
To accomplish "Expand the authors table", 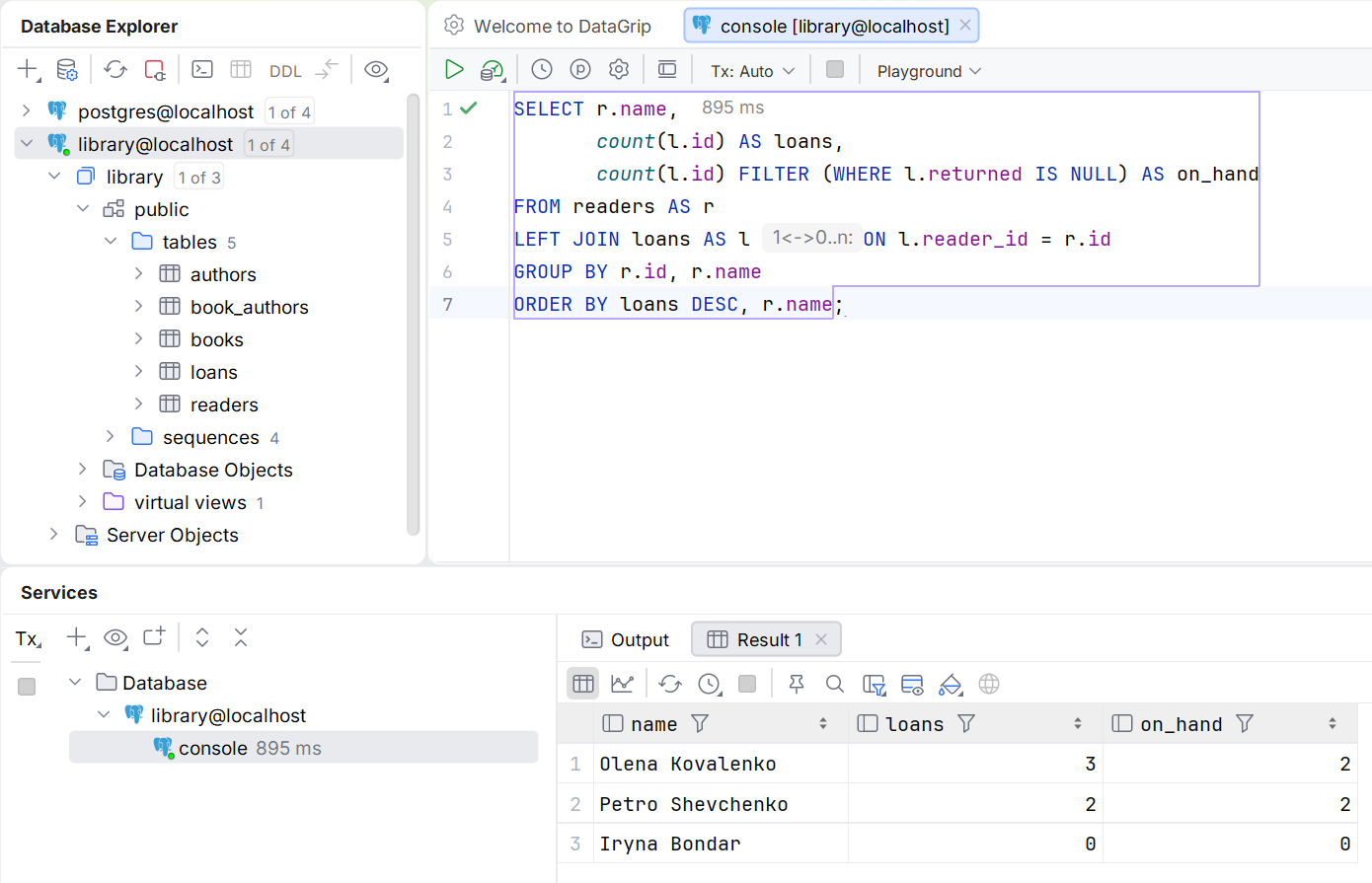I will [x=138, y=273].
